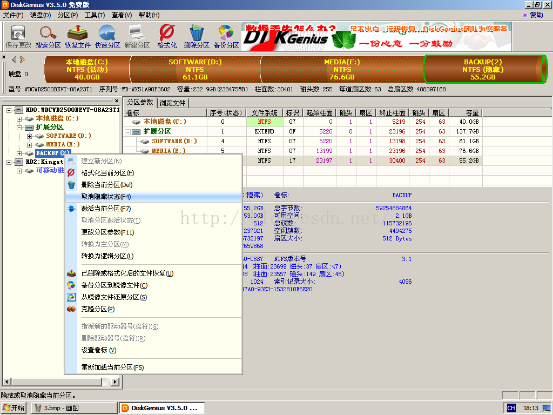The image size is (553, 415).
Task: Go to next disk with orange right arrow
Action: click(x=22, y=60)
